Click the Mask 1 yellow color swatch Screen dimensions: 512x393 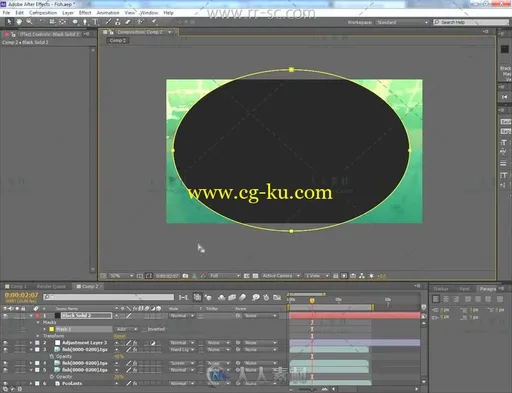pyautogui.click(x=52, y=329)
